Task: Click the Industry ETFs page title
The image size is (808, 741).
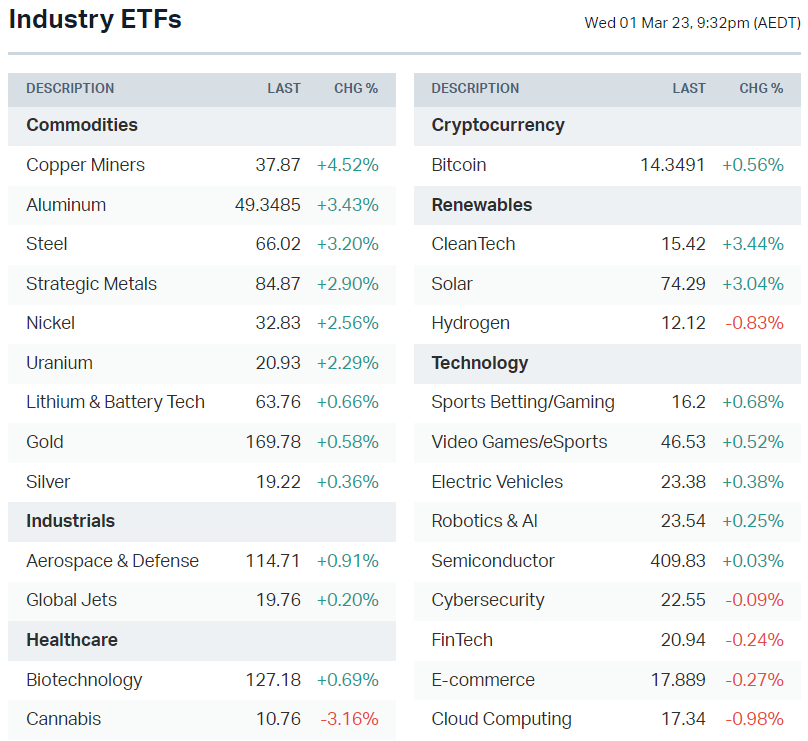Action: pos(95,19)
